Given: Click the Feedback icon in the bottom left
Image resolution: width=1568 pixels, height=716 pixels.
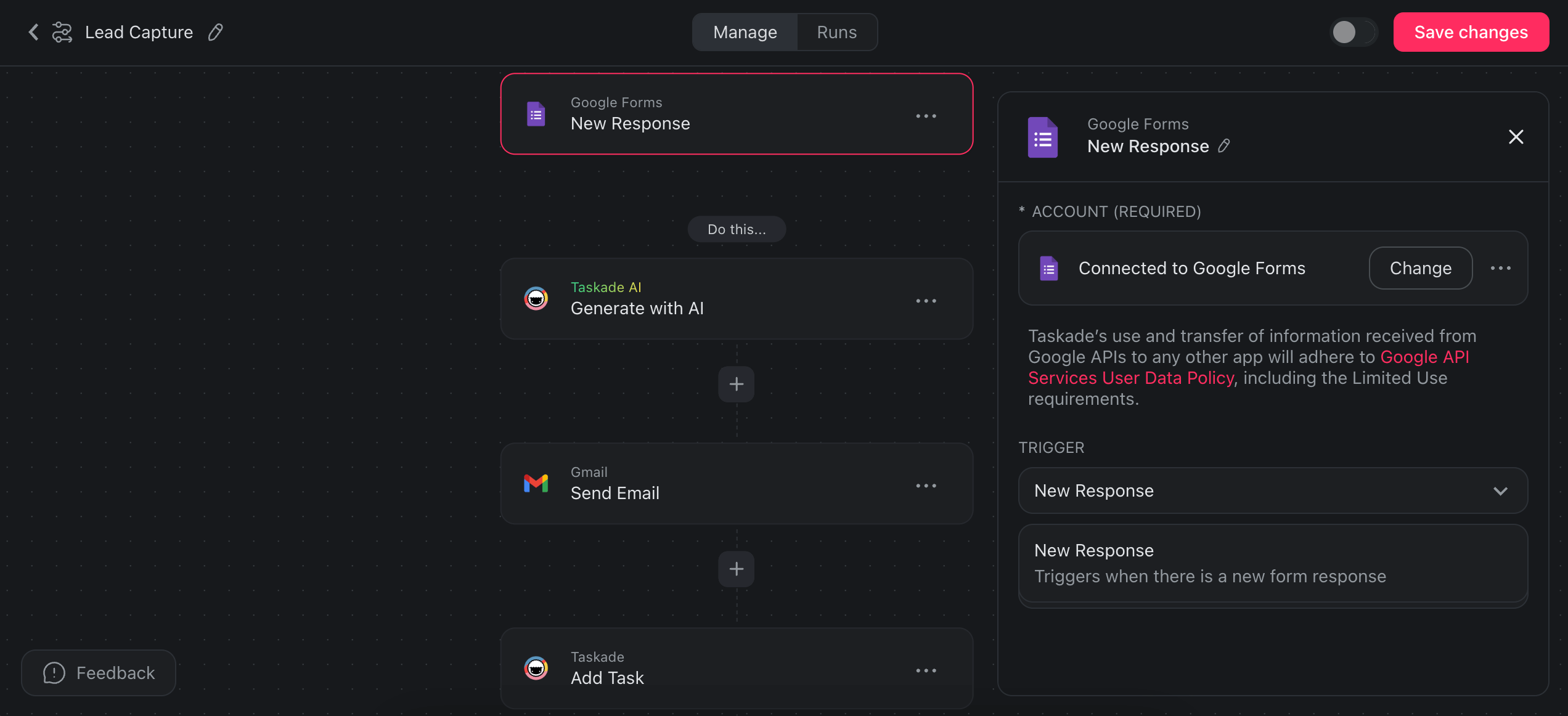Looking at the screenshot, I should 53,673.
